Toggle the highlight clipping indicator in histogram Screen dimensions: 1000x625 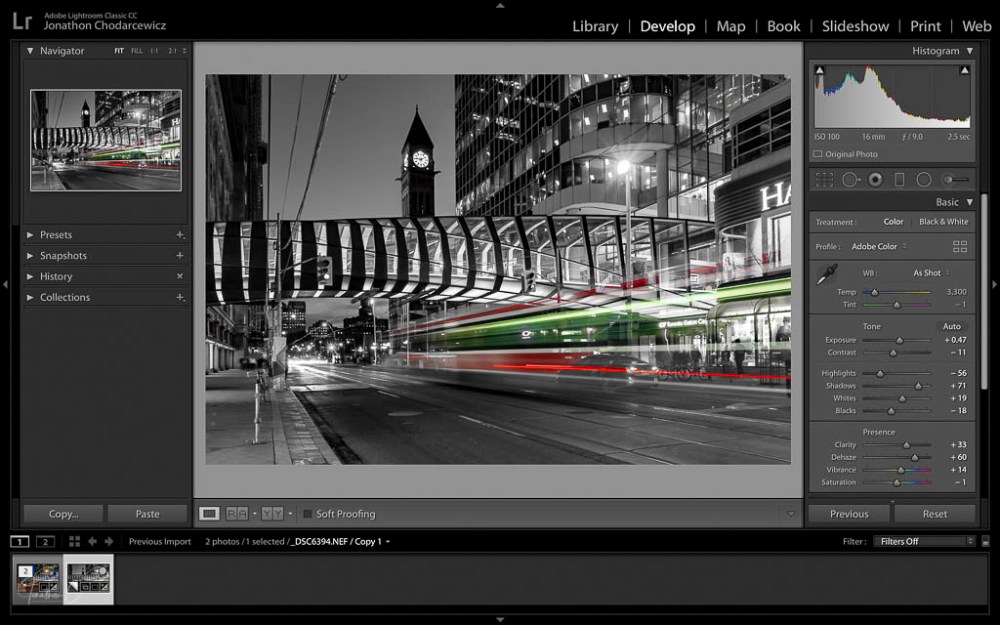click(965, 71)
